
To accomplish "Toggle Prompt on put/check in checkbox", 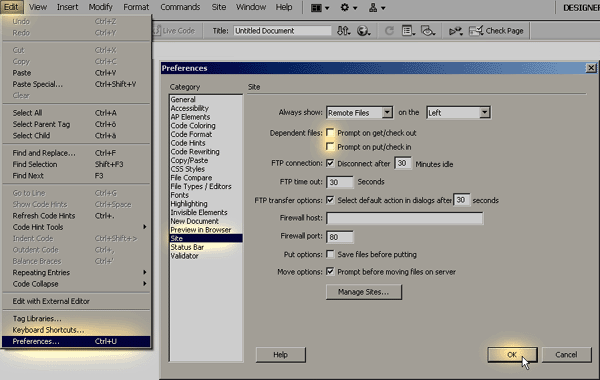I will [330, 147].
